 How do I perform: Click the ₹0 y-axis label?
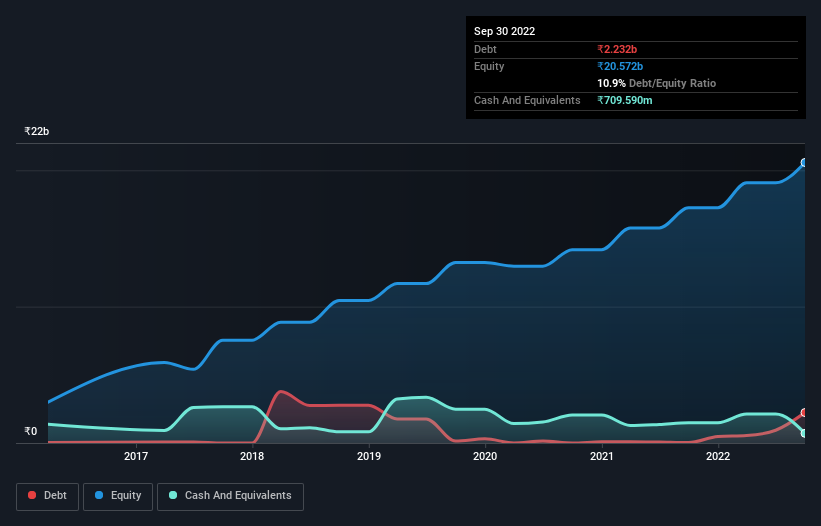pyautogui.click(x=31, y=431)
